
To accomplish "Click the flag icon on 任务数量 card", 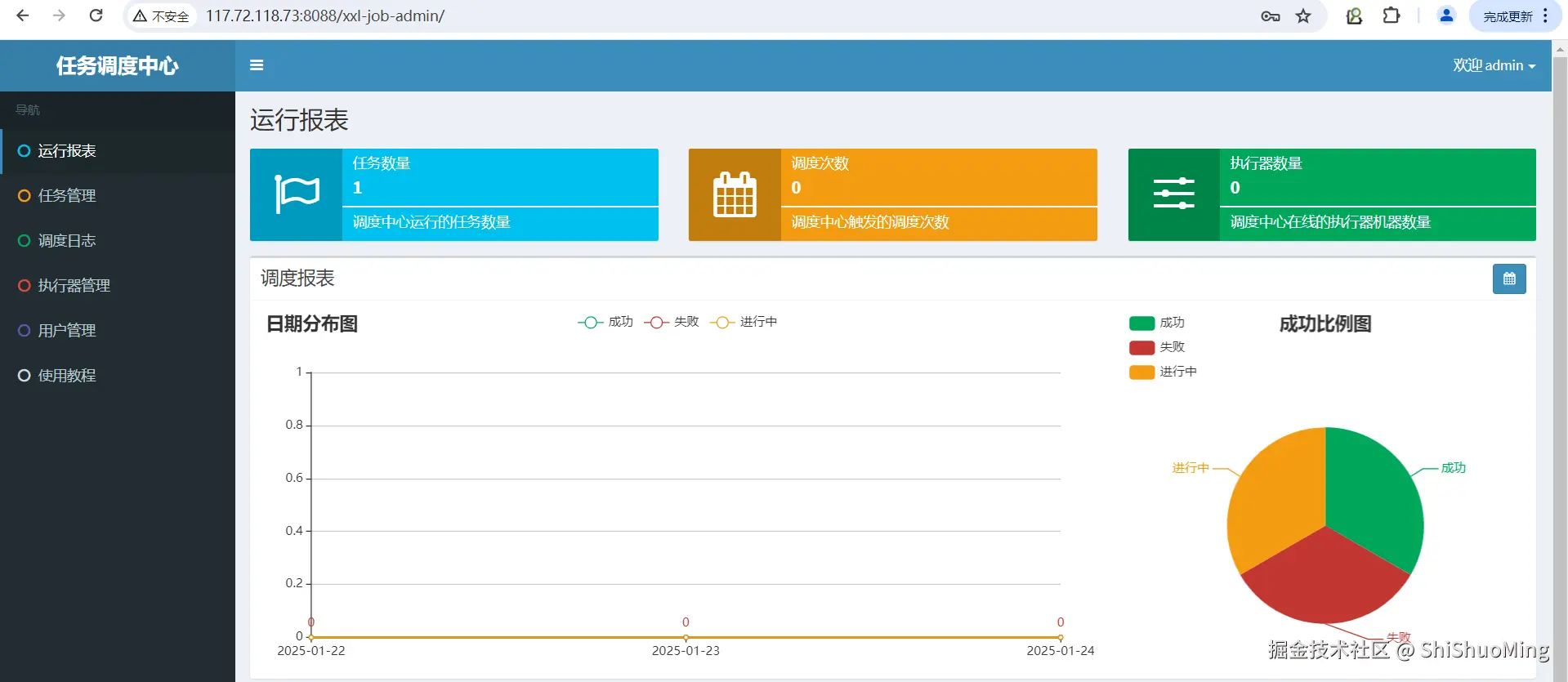I will click(x=297, y=194).
